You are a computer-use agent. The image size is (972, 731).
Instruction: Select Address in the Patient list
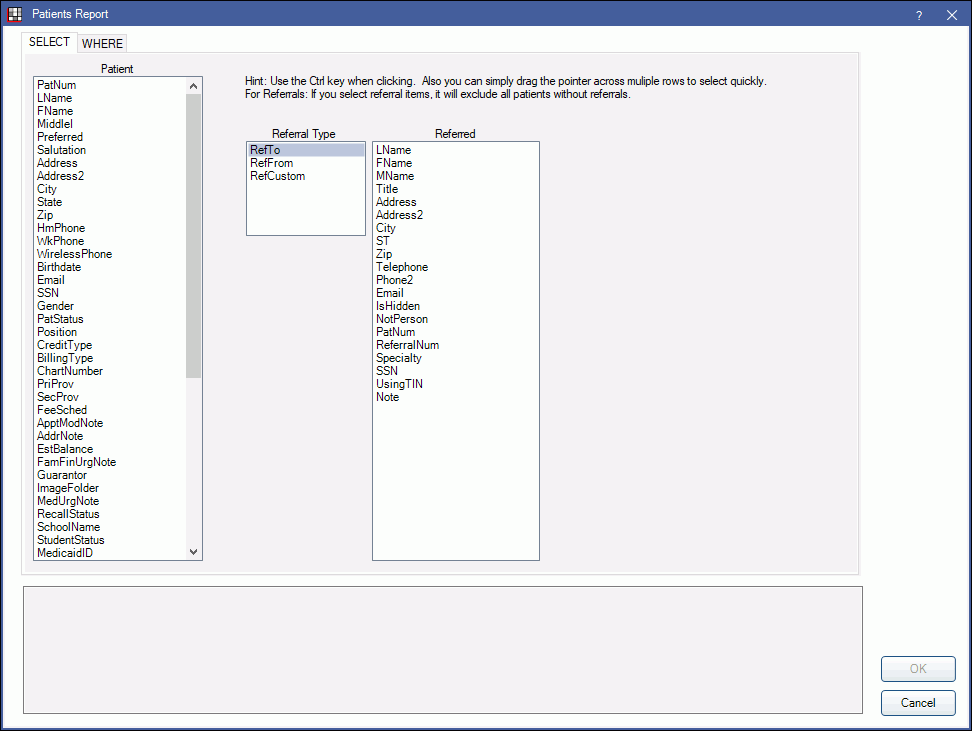point(110,163)
